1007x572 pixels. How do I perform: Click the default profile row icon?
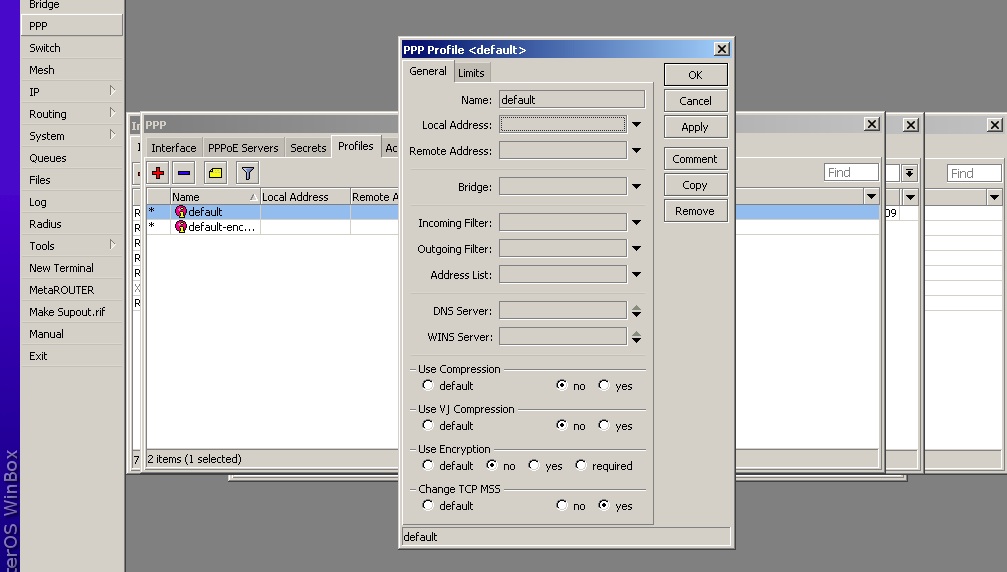pyautogui.click(x=181, y=212)
